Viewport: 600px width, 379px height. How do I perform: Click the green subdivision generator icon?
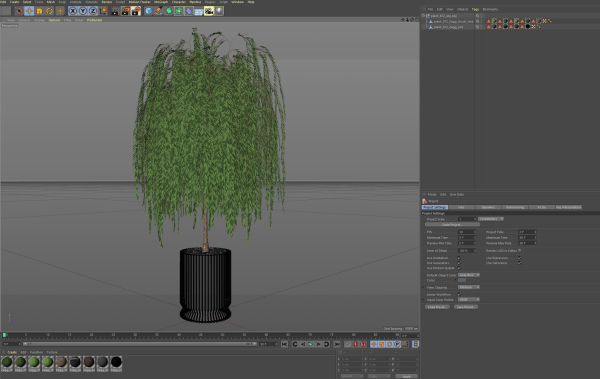pos(169,11)
